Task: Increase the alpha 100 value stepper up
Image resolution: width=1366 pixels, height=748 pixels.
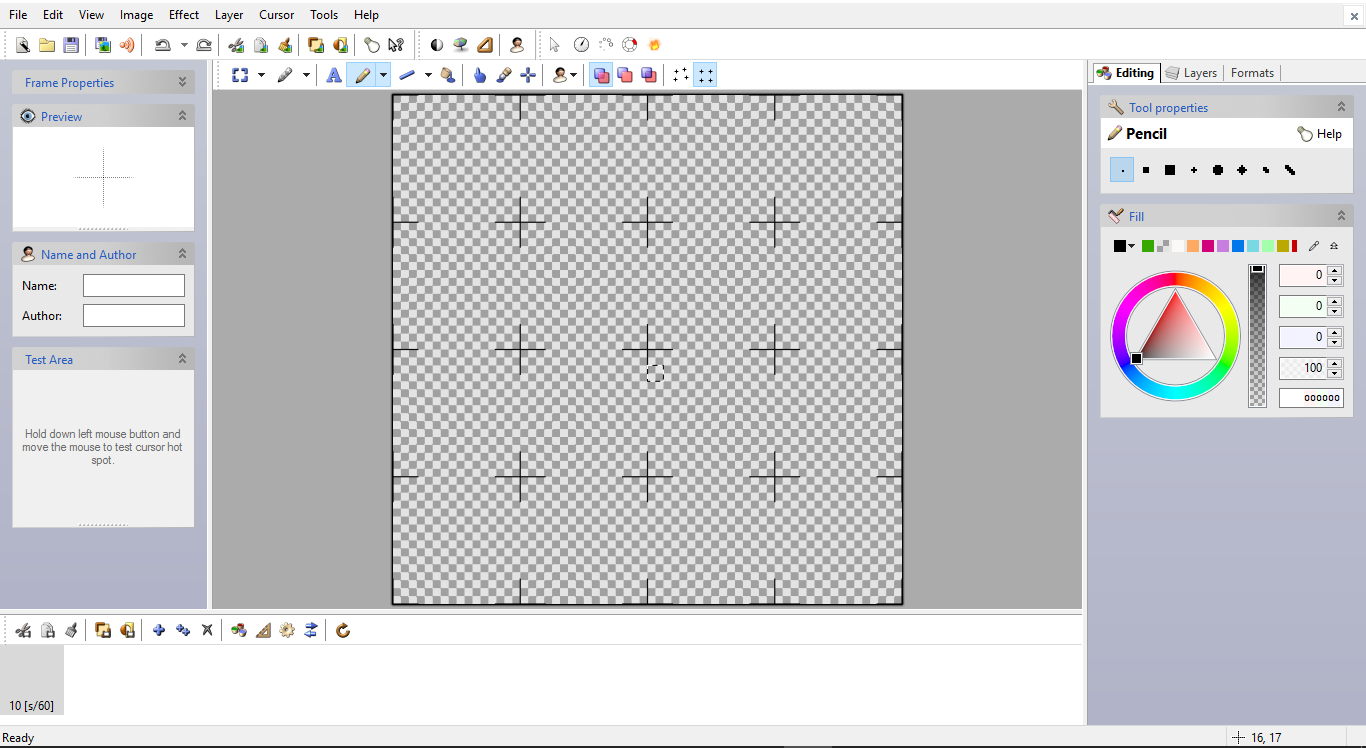Action: point(1335,363)
